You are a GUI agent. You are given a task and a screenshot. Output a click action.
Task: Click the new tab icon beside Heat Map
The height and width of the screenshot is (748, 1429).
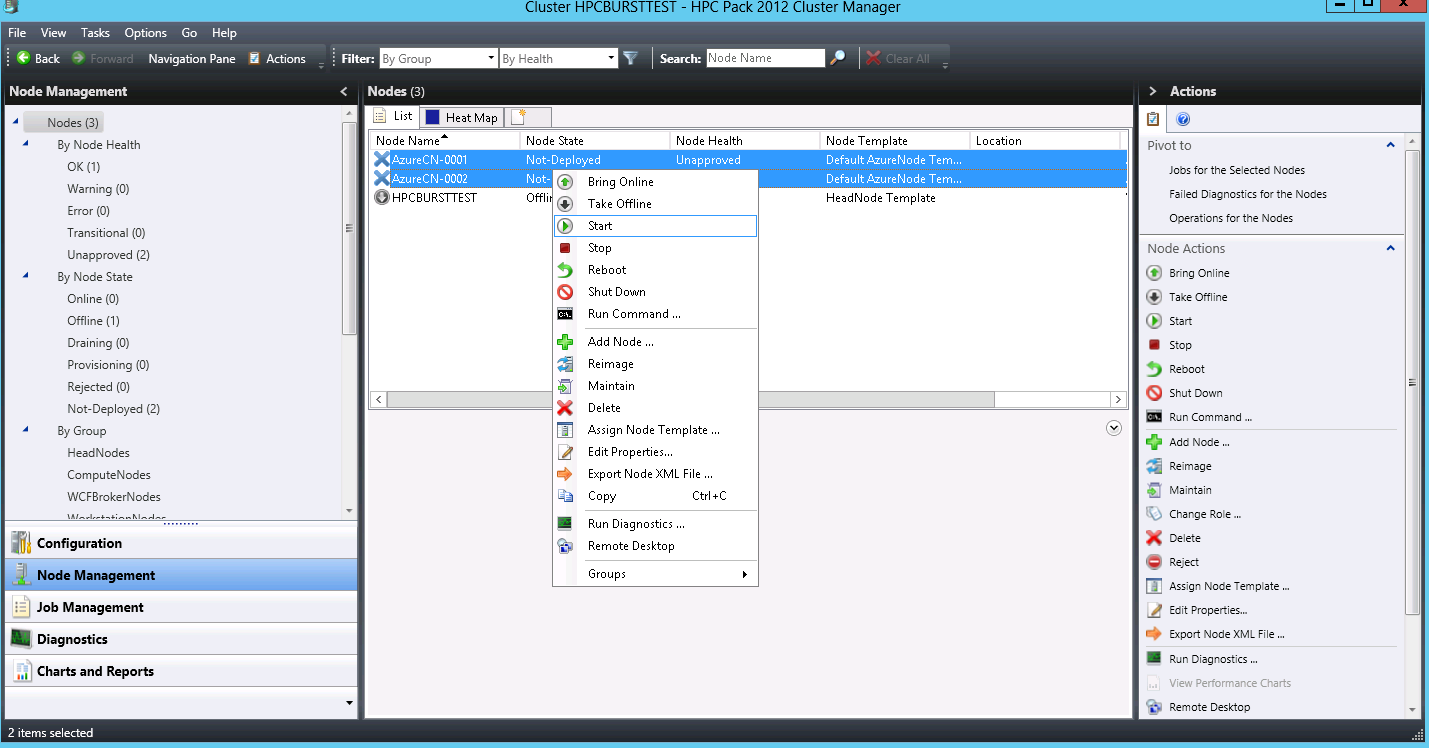pos(518,117)
